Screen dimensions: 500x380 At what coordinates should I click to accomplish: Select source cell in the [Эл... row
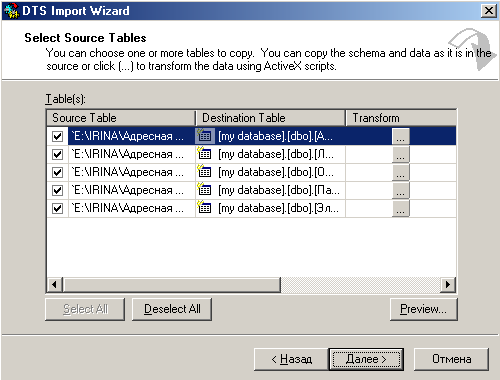tap(132, 208)
